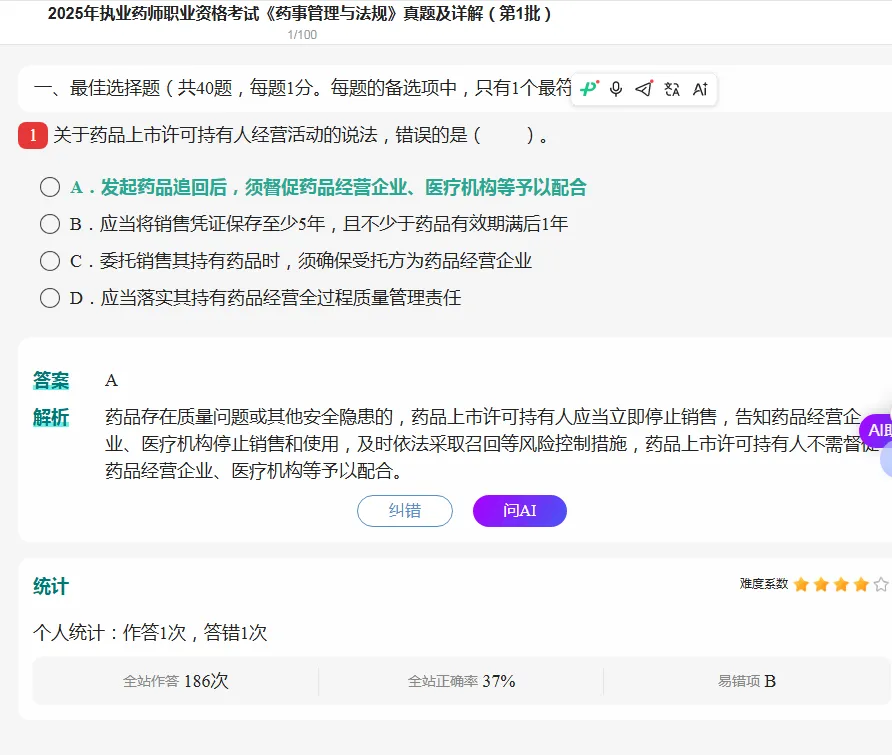This screenshot has width=892, height=755.
Task: Click the AI text icon in floating toolbar
Action: 700,89
